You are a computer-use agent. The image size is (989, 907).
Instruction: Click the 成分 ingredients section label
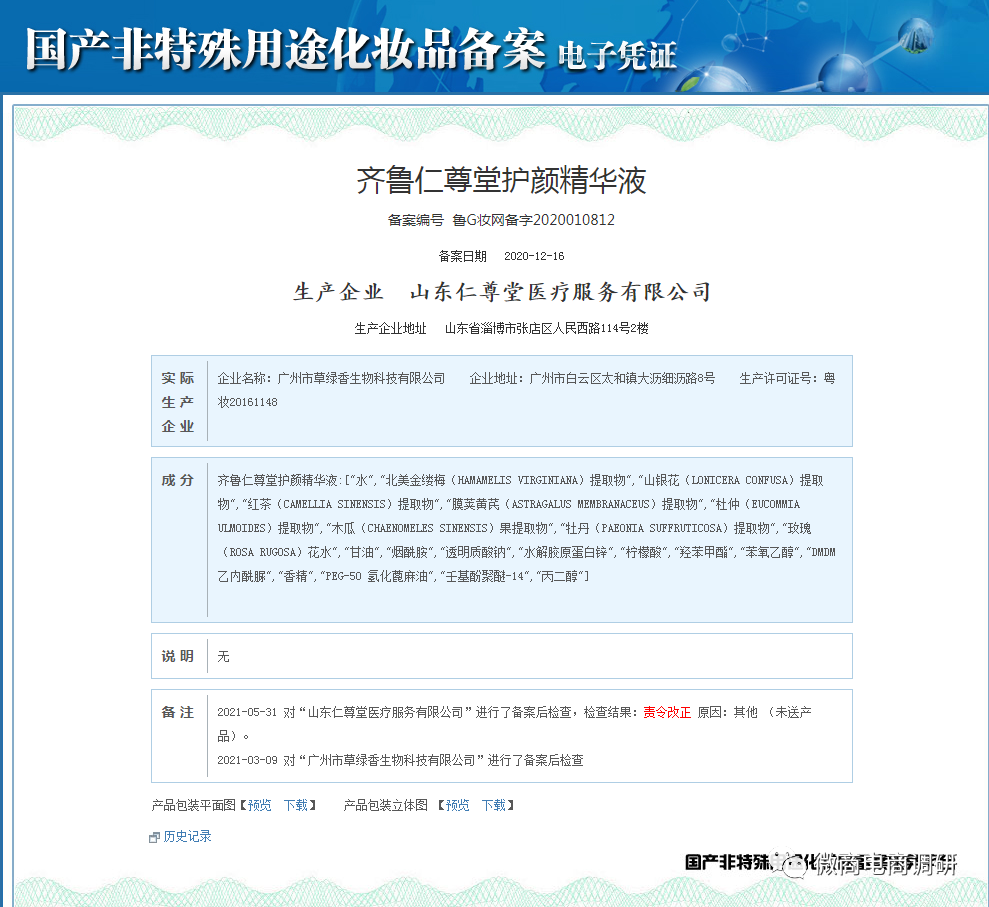[x=177, y=479]
